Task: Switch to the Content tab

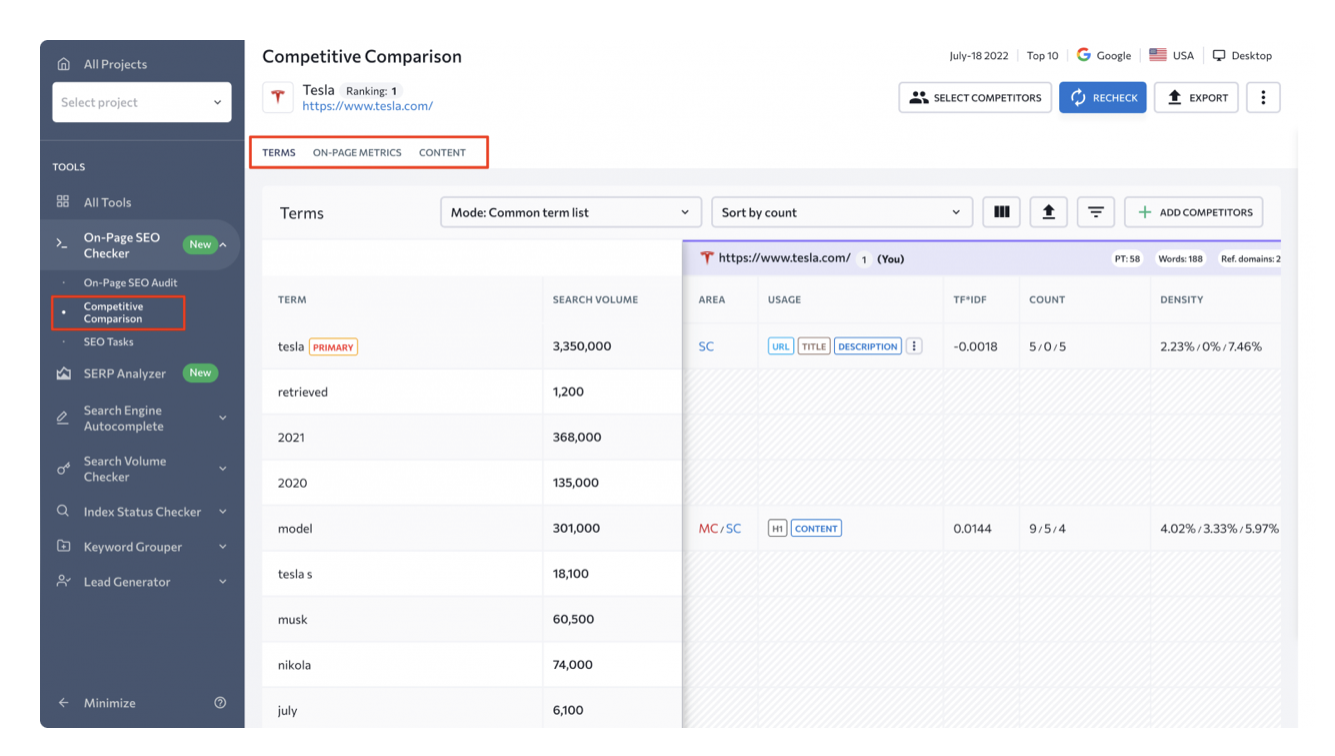Action: pos(442,153)
